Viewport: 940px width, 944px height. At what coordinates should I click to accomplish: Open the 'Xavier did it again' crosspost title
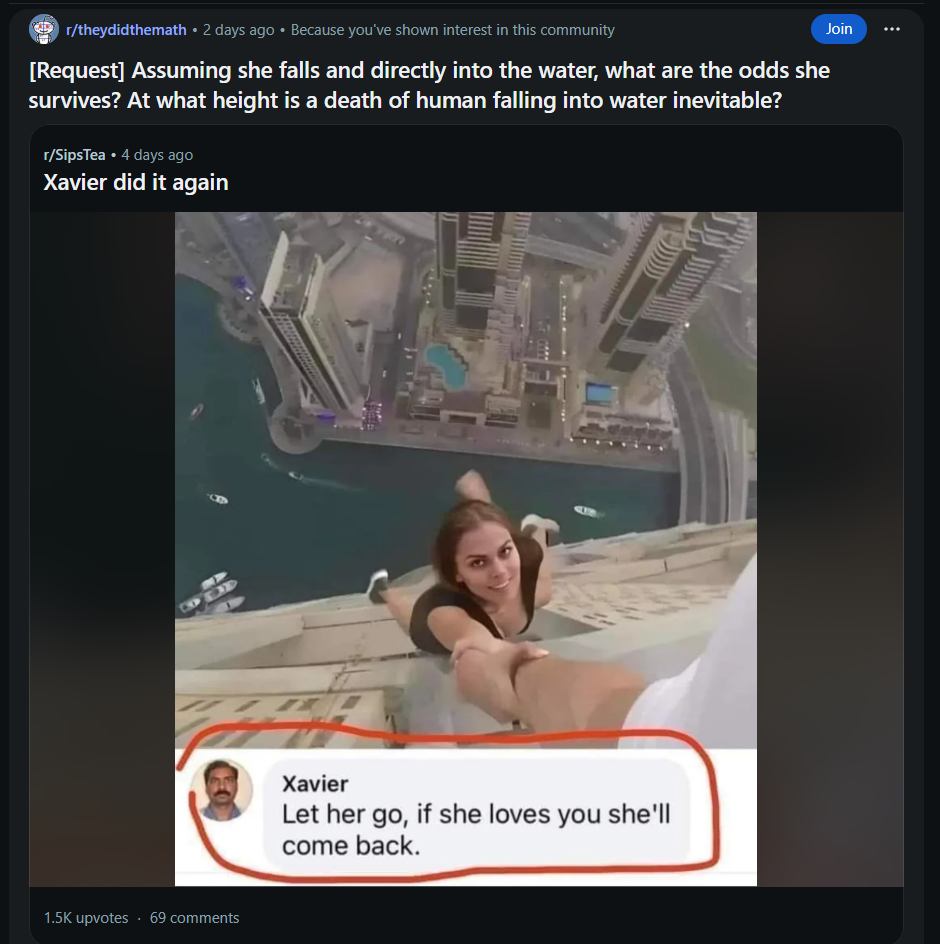coord(136,183)
